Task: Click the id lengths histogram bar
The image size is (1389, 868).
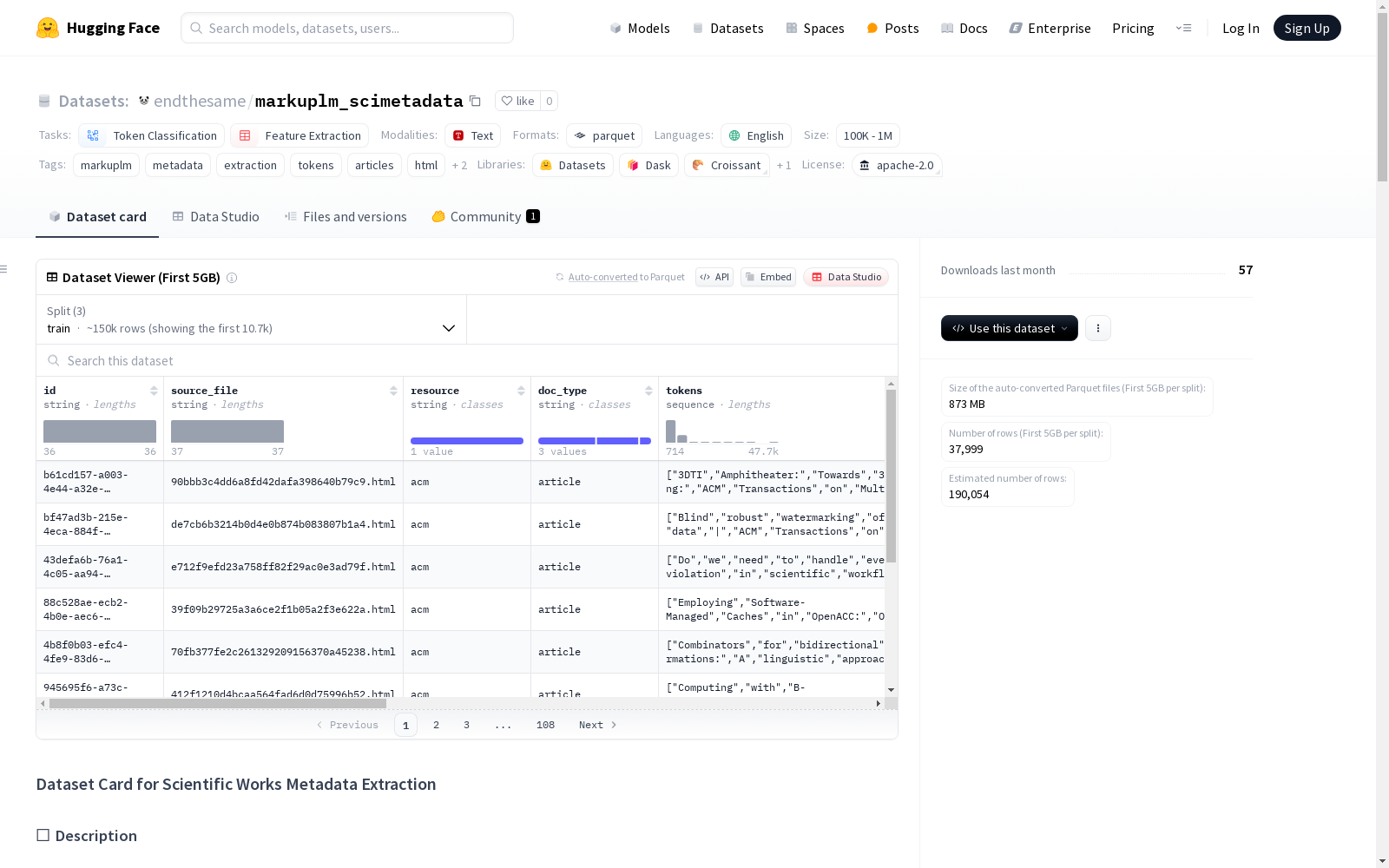Action: [100, 431]
